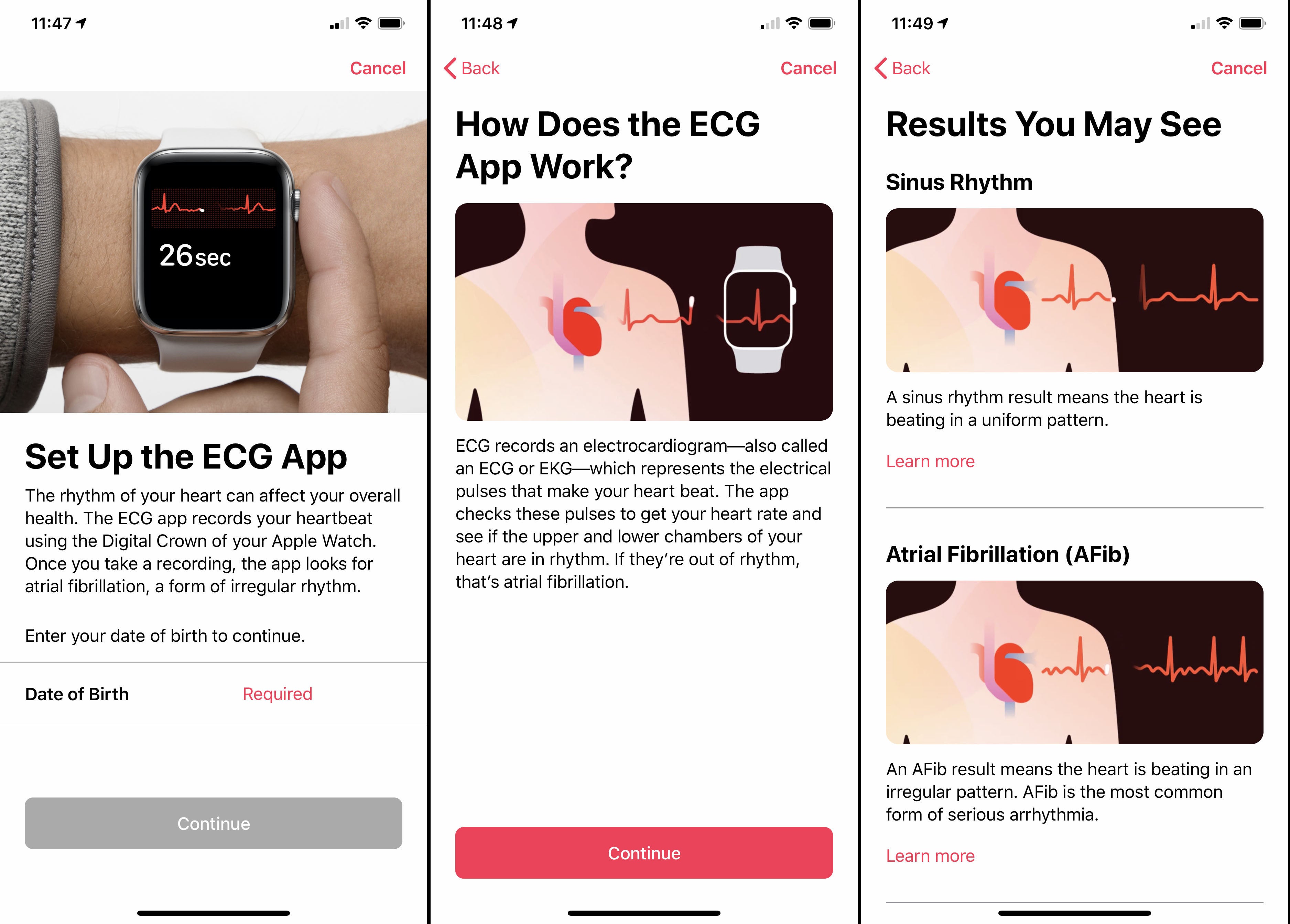
Task: Scroll down on the Results screen
Action: click(x=1075, y=600)
